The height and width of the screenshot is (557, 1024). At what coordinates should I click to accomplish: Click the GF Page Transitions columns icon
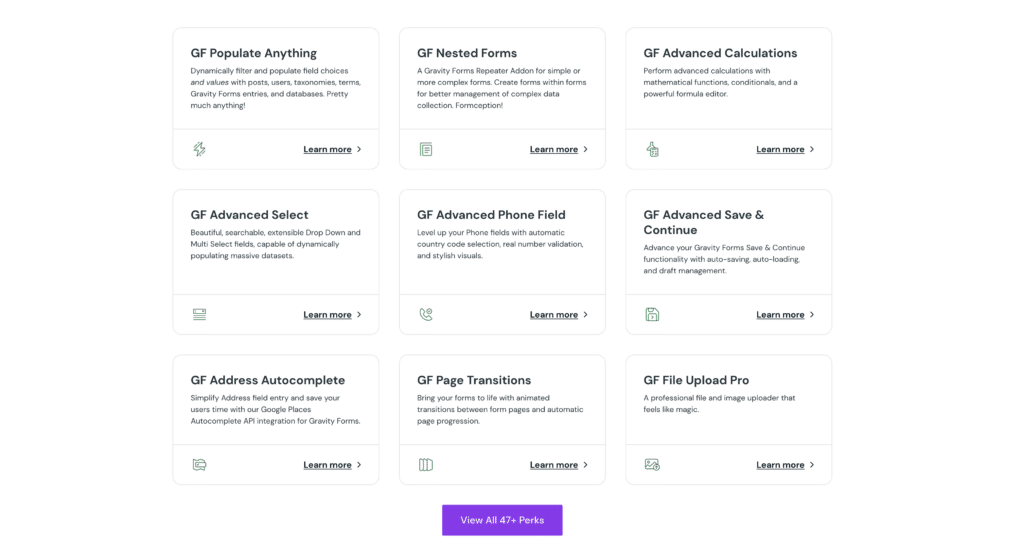pyautogui.click(x=426, y=464)
